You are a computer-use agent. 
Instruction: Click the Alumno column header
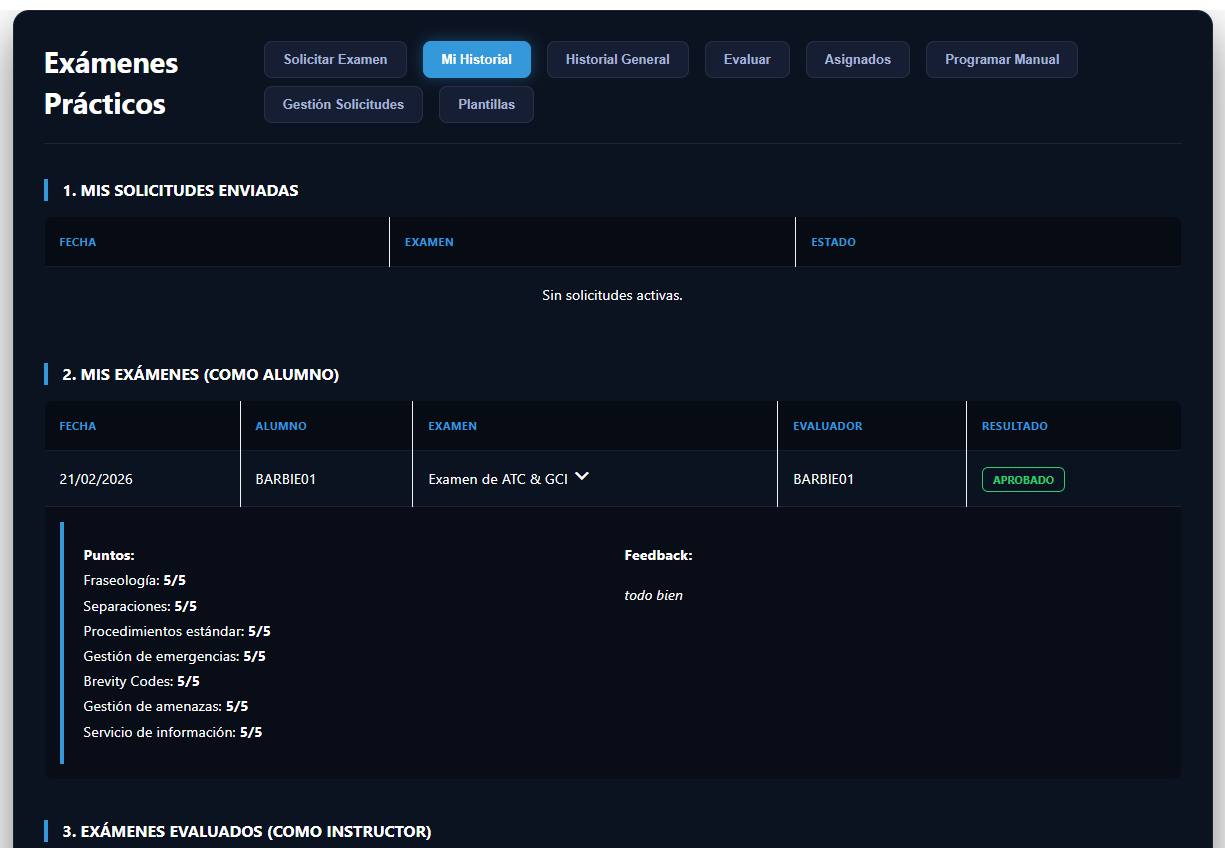click(x=281, y=426)
